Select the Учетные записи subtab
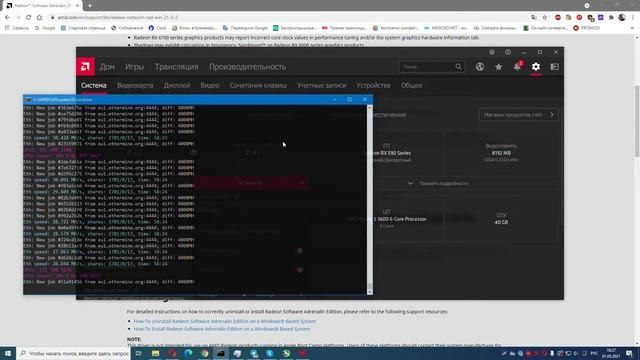 point(322,85)
